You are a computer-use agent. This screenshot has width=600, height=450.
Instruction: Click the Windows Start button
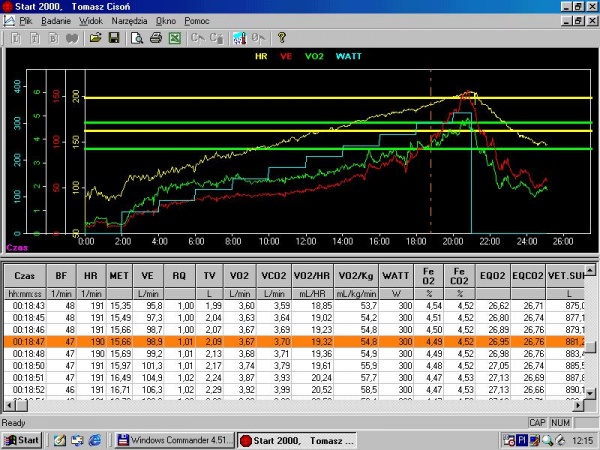click(21, 439)
